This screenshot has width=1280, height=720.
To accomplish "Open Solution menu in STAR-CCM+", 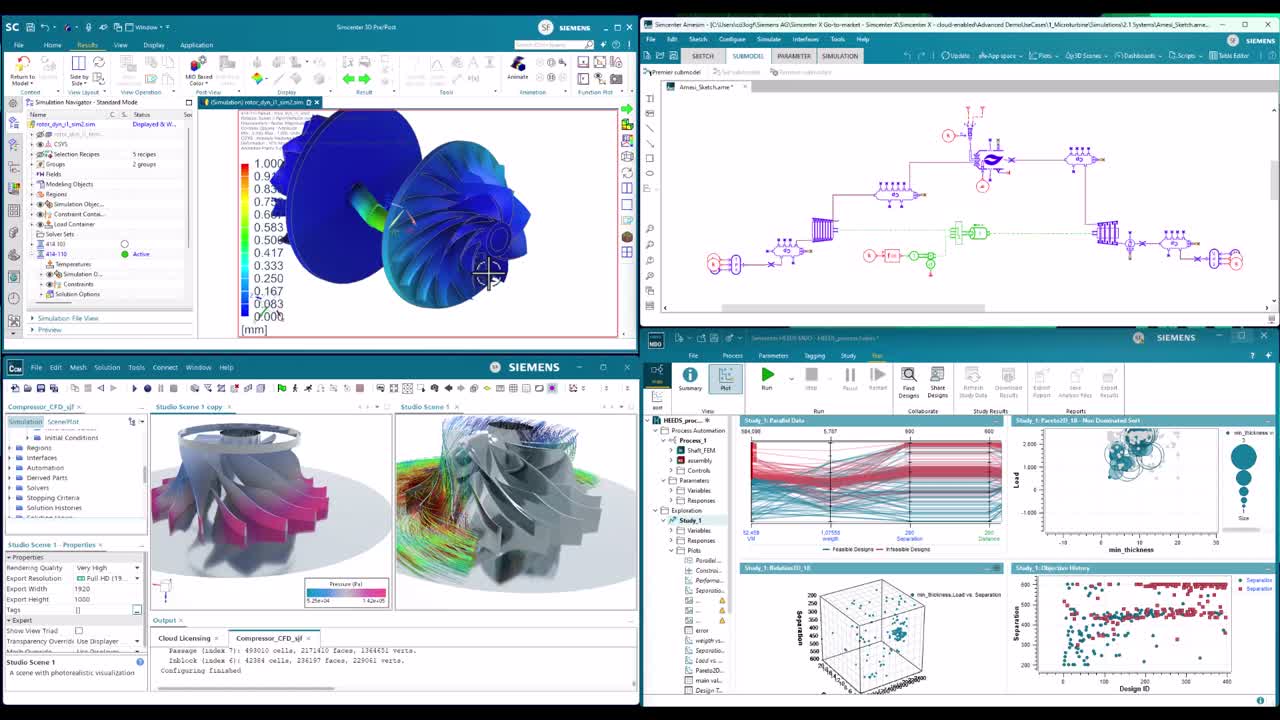I will click(x=107, y=367).
